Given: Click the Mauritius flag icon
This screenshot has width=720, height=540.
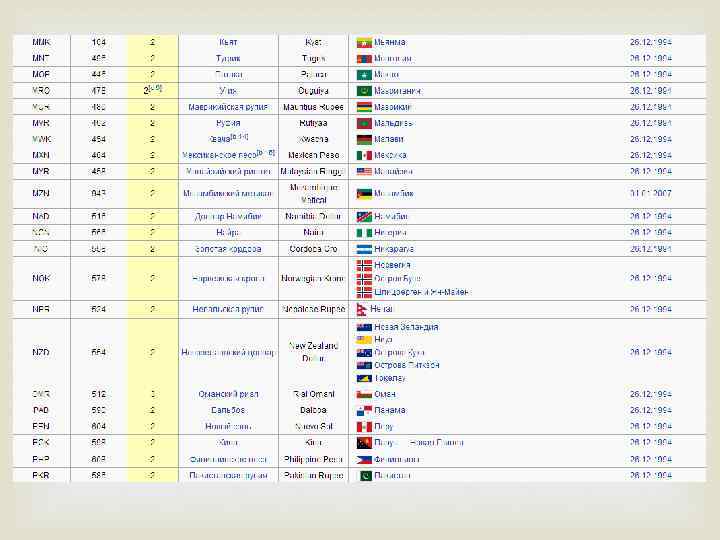Looking at the screenshot, I should (364, 107).
